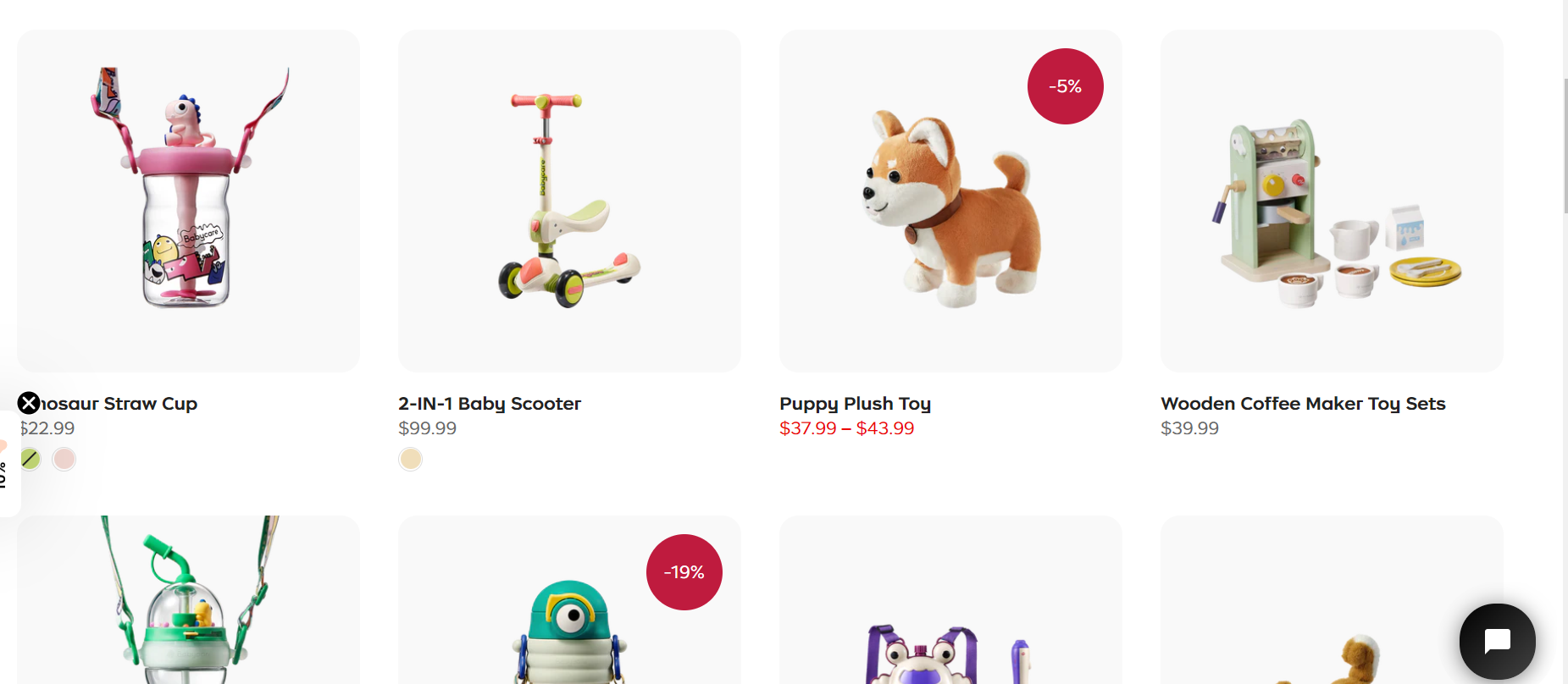This screenshot has width=1568, height=684.
Task: Open the side discount tab on left edge
Action: coord(8,464)
